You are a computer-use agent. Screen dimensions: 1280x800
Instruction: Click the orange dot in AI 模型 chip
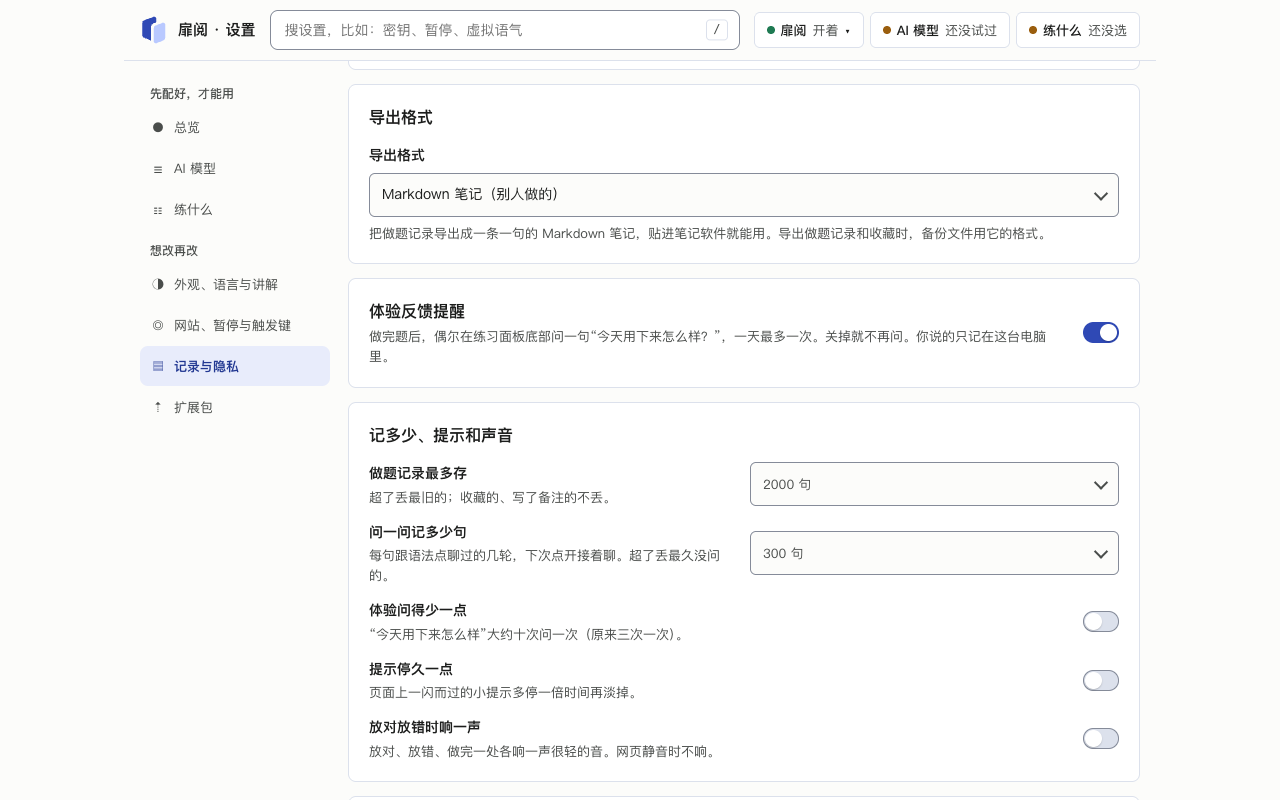pyautogui.click(x=887, y=30)
